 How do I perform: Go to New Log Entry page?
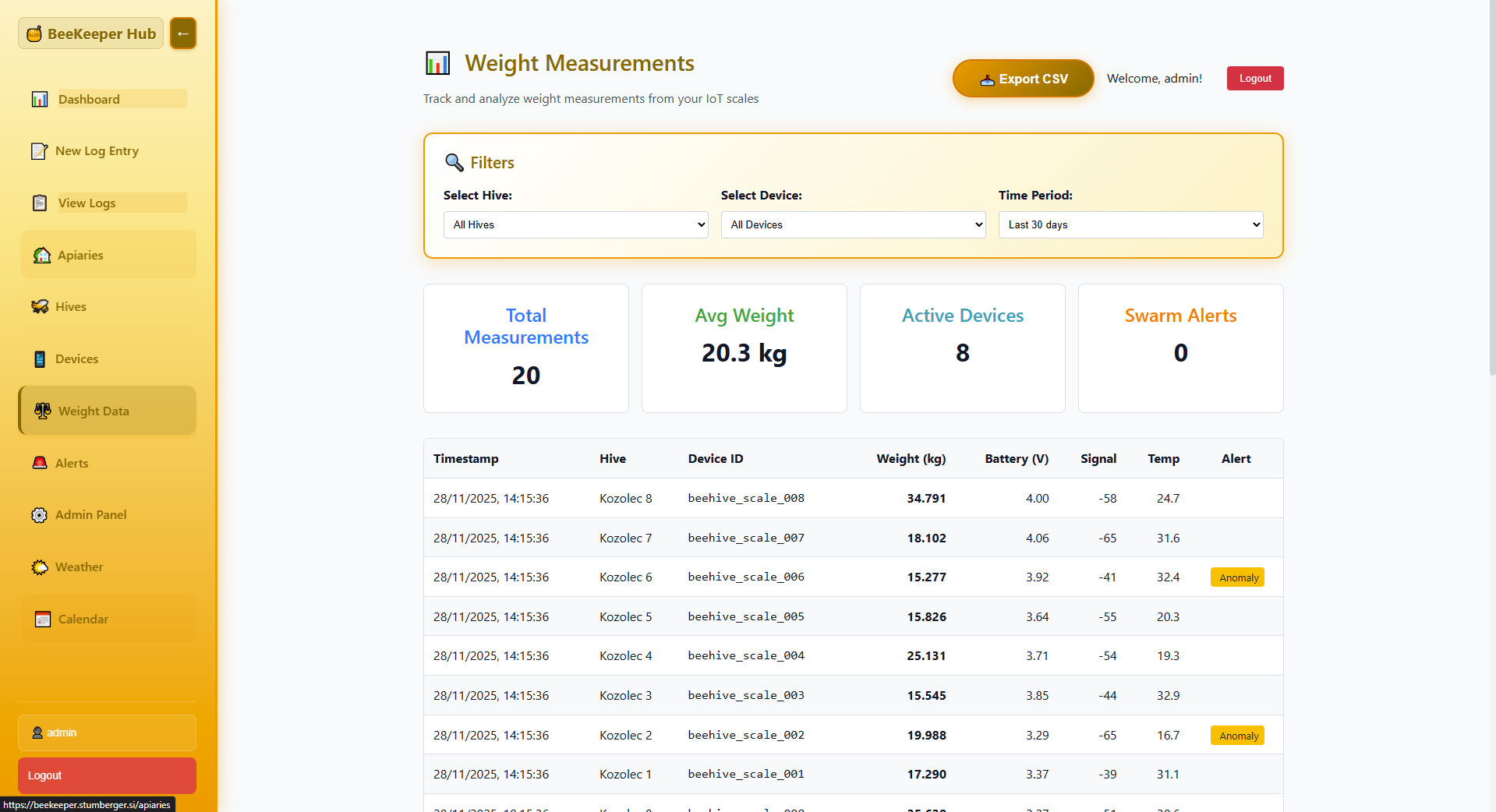click(108, 151)
